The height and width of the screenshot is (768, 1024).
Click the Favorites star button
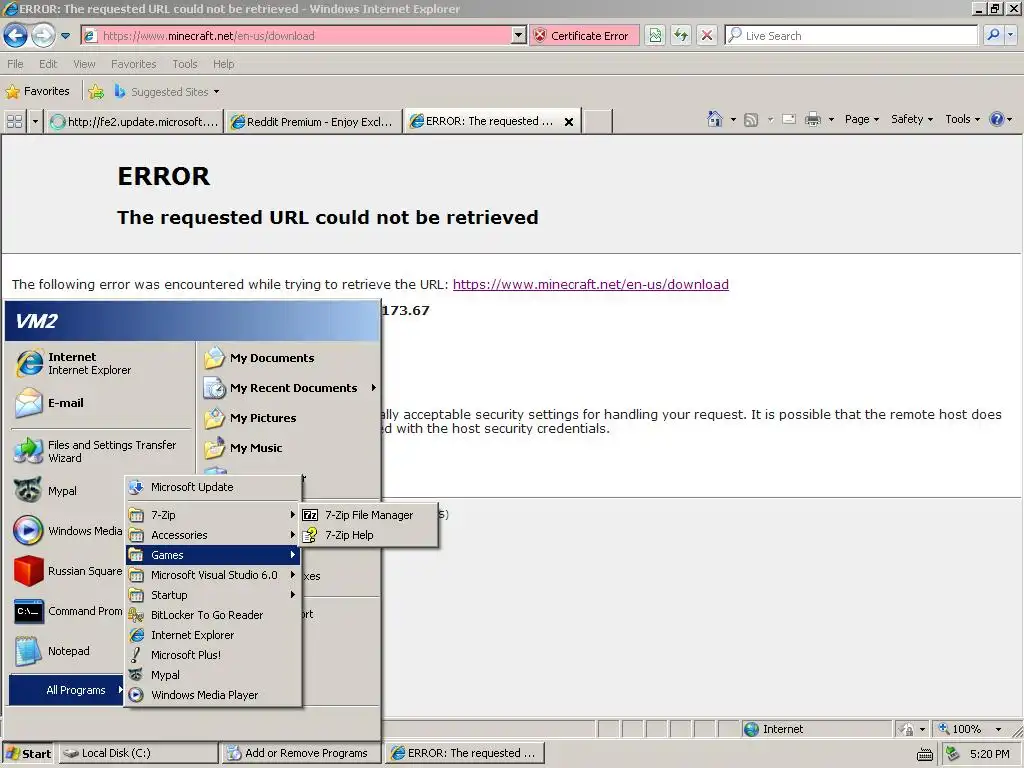coord(37,91)
